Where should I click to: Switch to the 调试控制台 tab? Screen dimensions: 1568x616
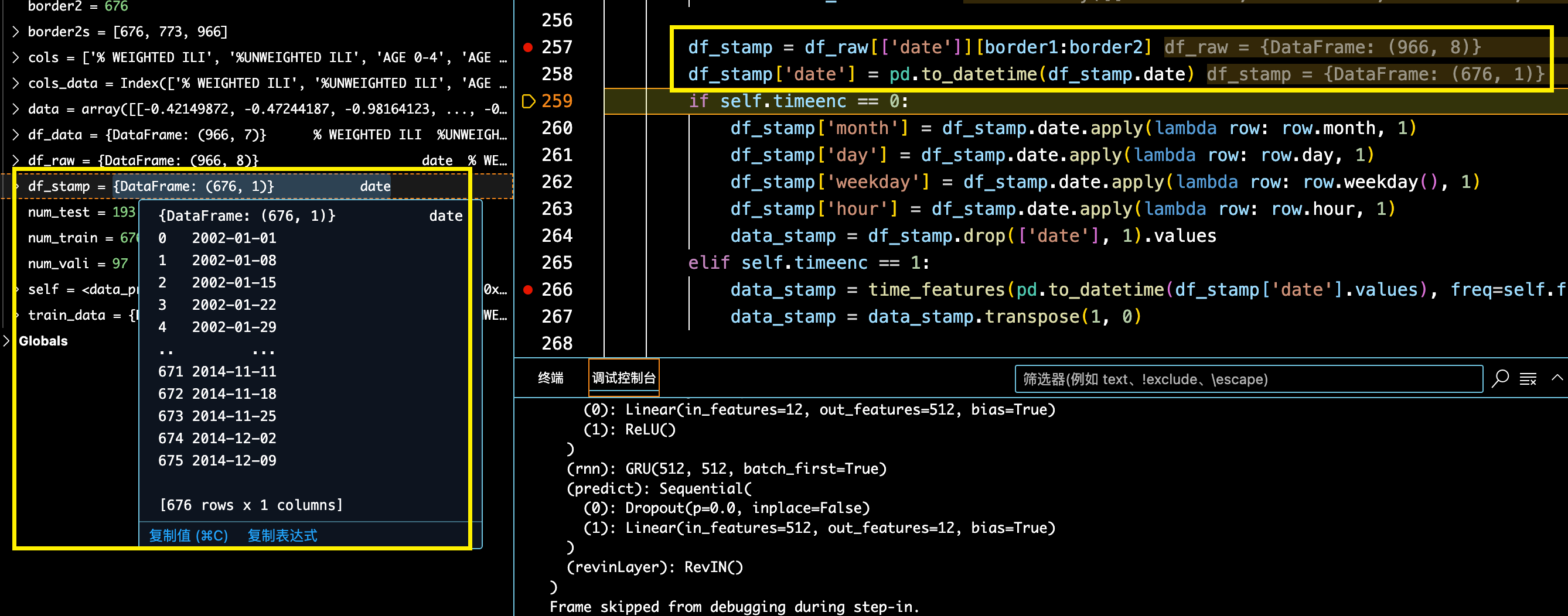pos(624,378)
